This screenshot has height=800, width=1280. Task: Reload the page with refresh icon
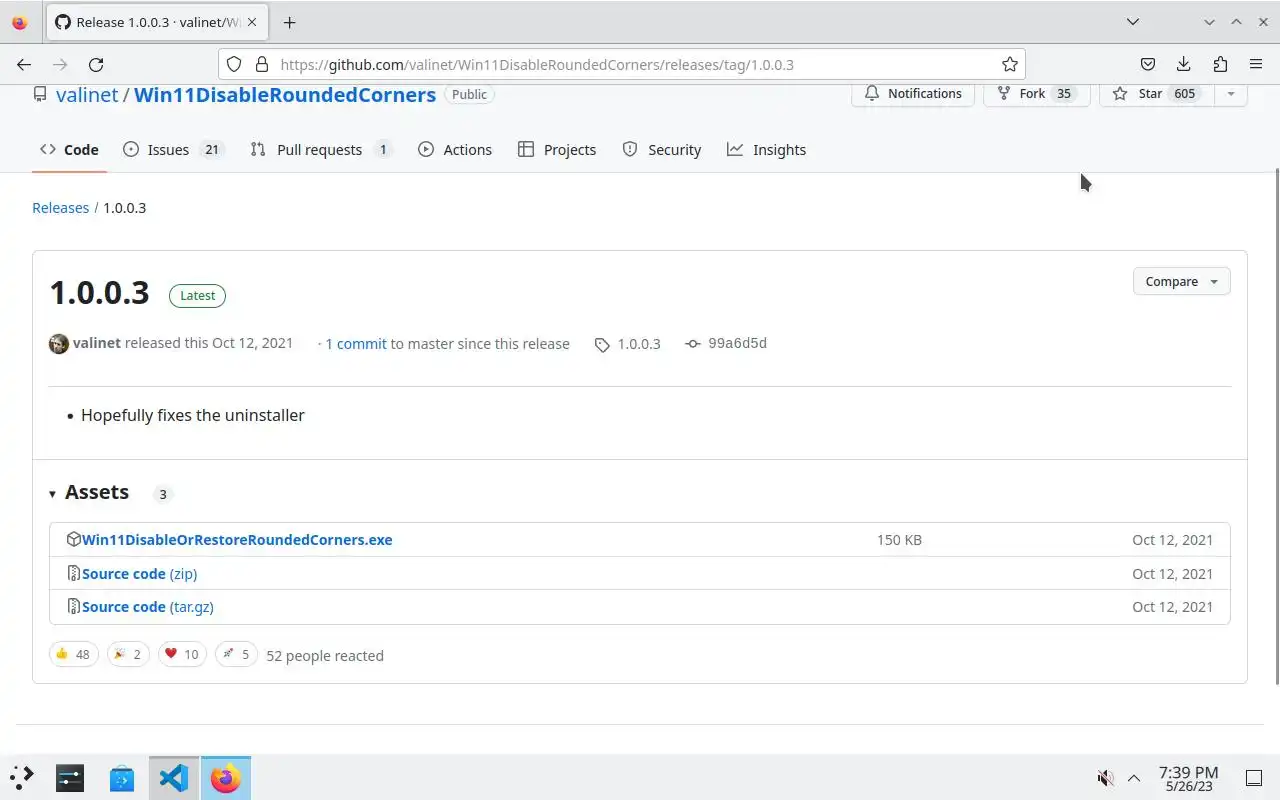pos(96,64)
